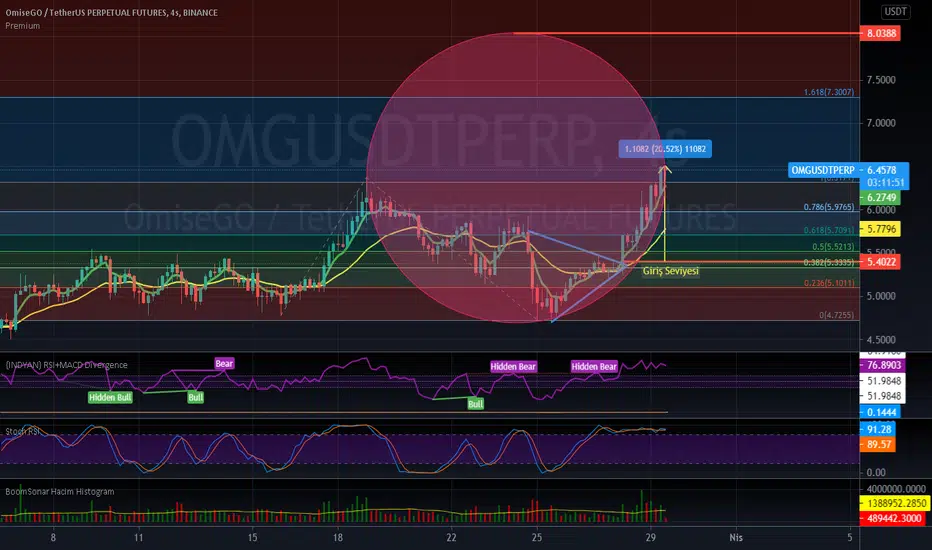Select the green 6.2749 price label
The width and height of the screenshot is (932, 550).
880,197
